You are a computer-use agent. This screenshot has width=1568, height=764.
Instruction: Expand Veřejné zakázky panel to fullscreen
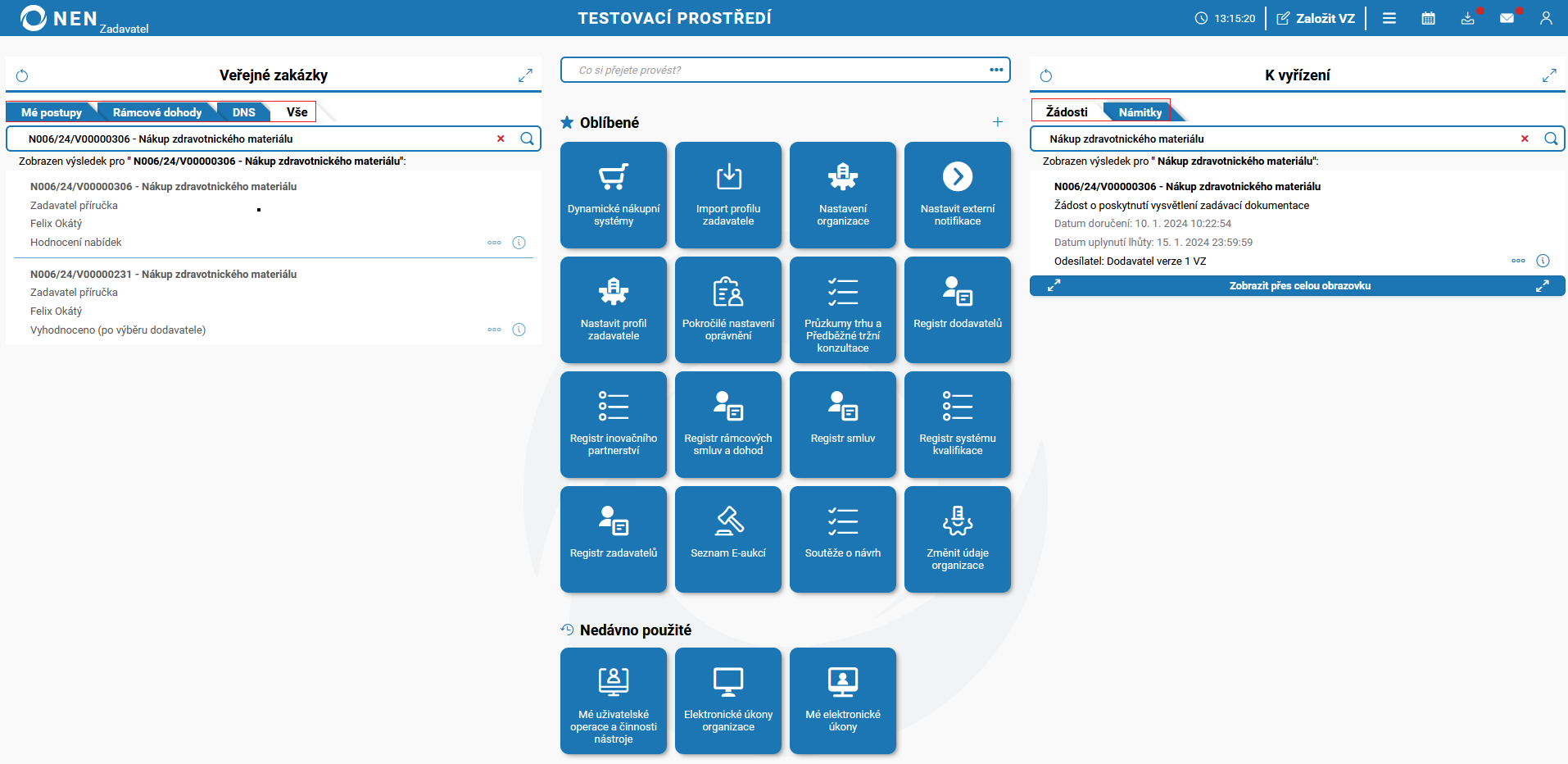pos(525,76)
